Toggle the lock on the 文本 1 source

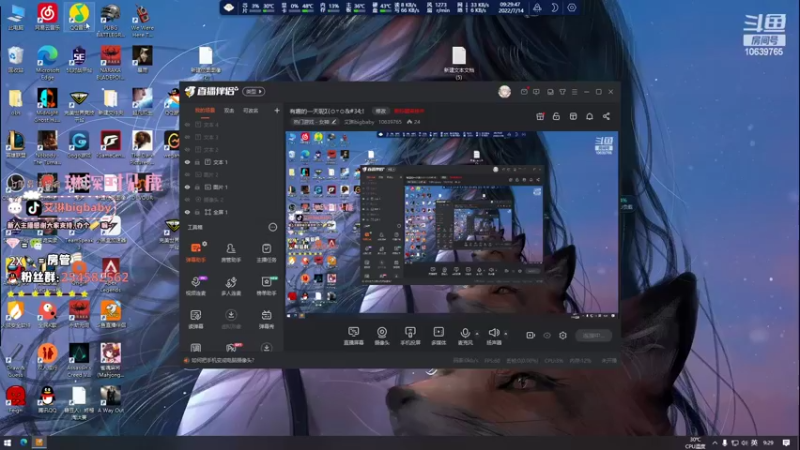pyautogui.click(x=197, y=162)
